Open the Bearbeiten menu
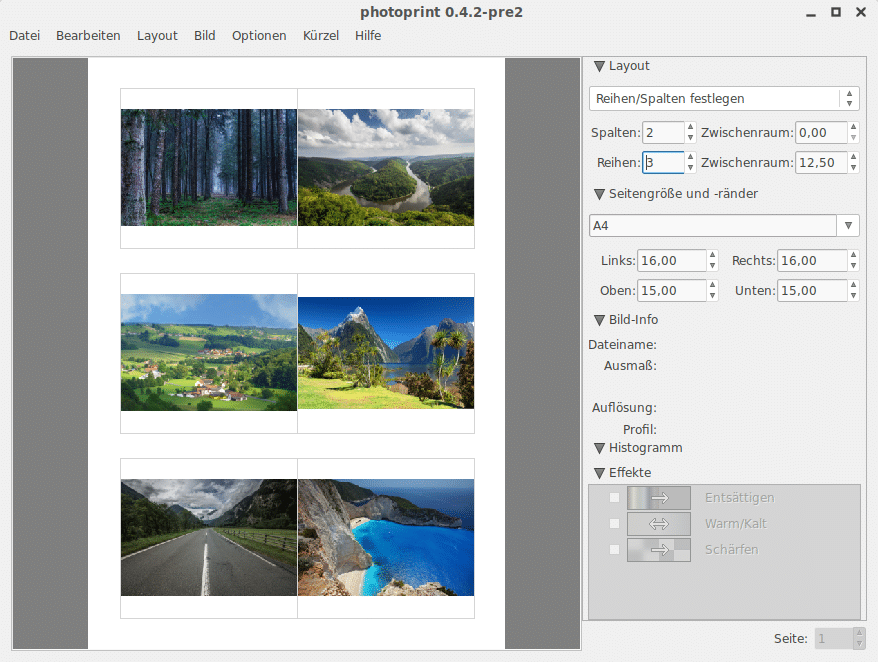The image size is (878, 662). pyautogui.click(x=88, y=36)
